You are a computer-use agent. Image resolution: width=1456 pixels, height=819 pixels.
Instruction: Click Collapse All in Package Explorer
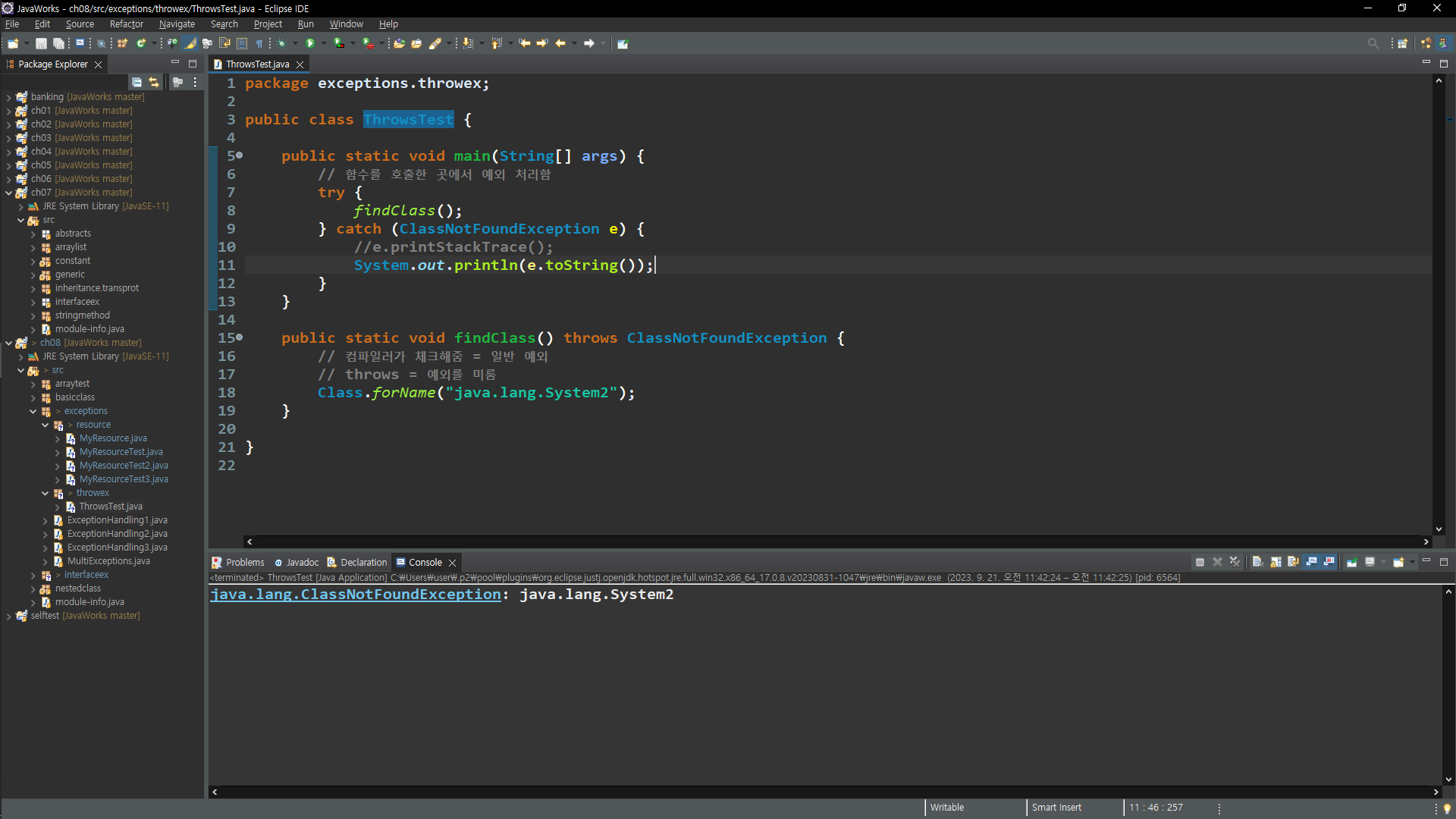(136, 82)
